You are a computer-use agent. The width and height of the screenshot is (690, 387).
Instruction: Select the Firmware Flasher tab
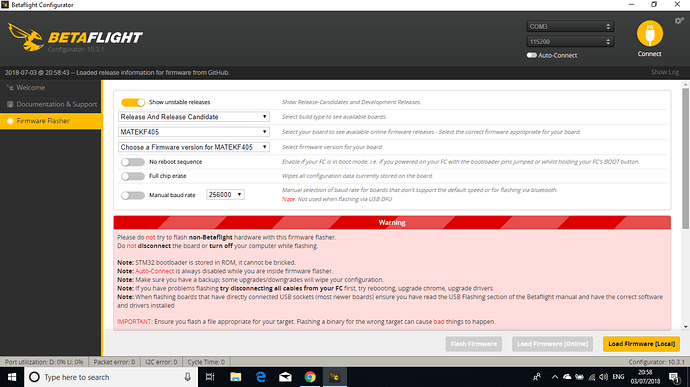[51, 121]
